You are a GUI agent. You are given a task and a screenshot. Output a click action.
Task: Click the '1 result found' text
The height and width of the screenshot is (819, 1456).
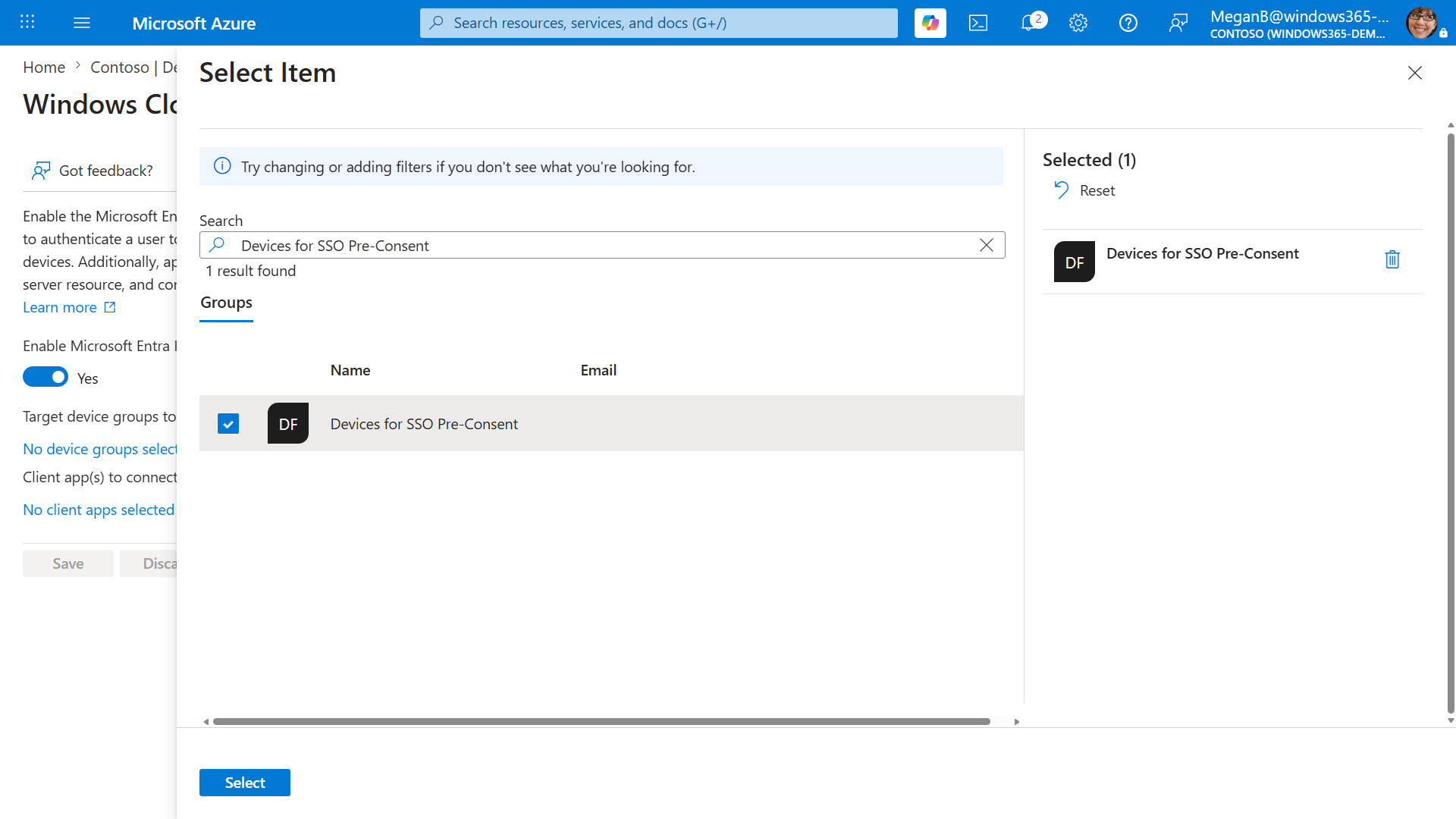coord(251,271)
